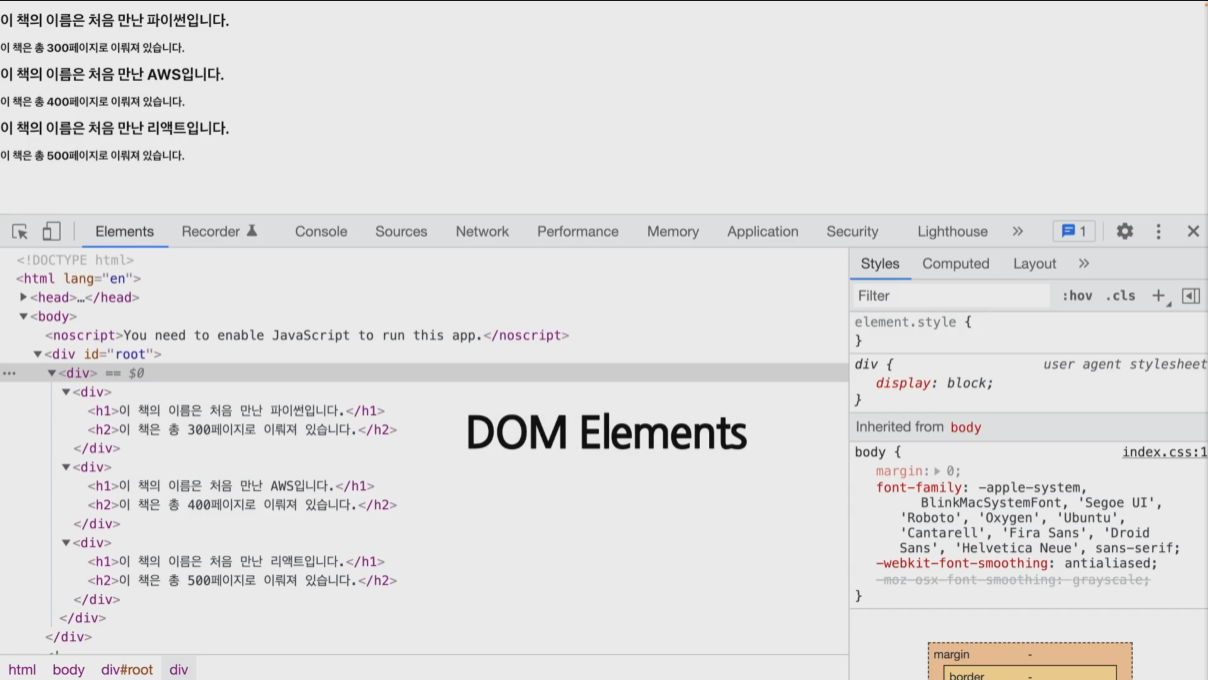Toggle the .cls class editor
Screen dimensions: 1208x680
click(1121, 295)
